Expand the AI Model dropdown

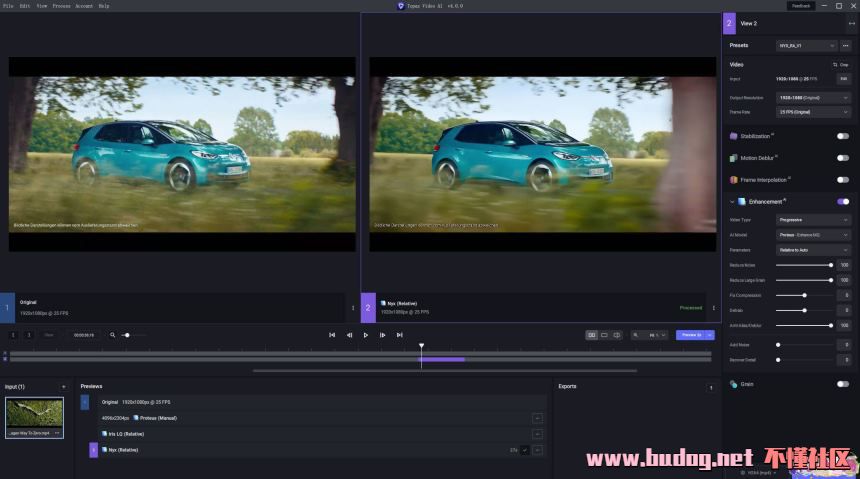click(813, 234)
